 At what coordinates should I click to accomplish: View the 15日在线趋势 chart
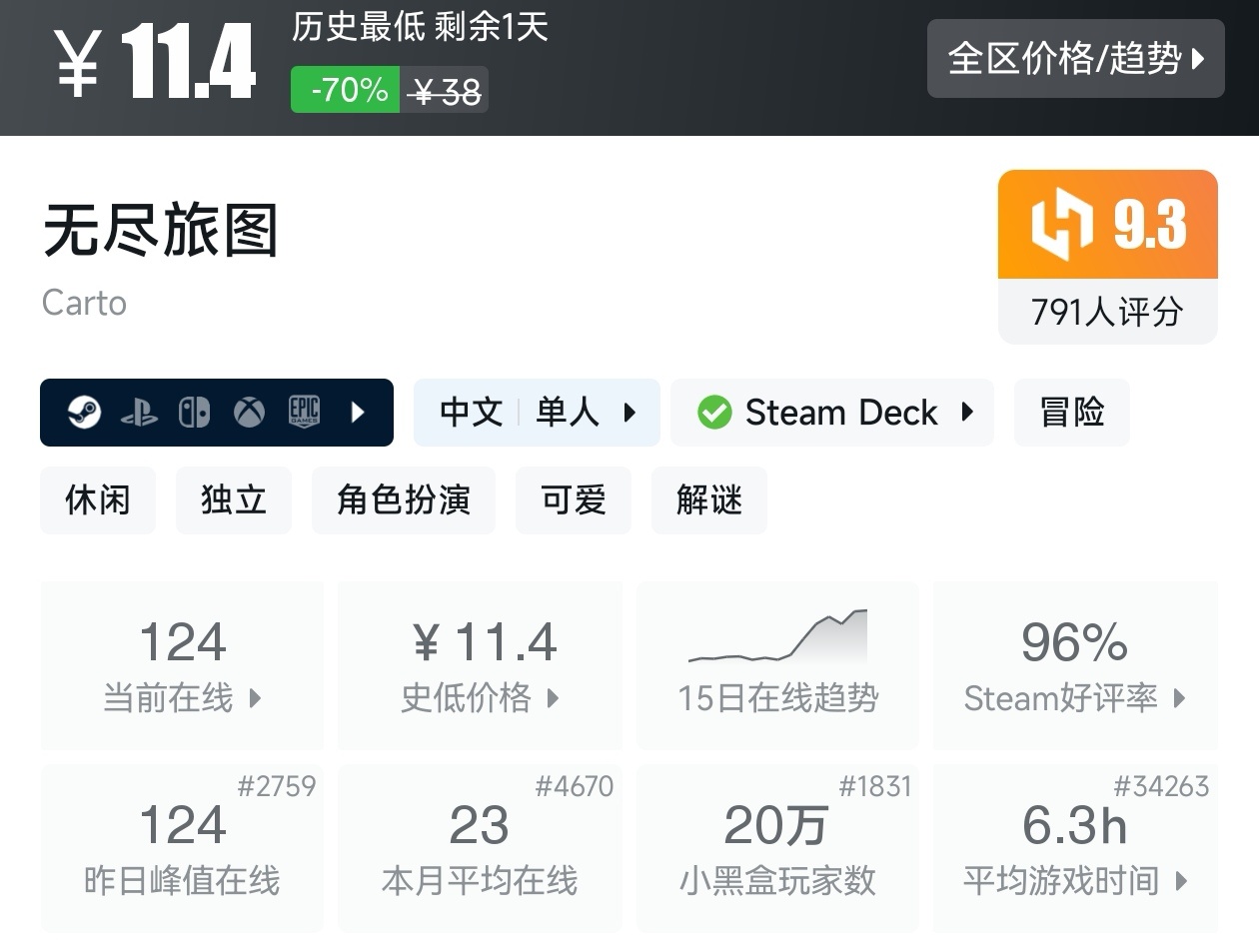[x=777, y=665]
